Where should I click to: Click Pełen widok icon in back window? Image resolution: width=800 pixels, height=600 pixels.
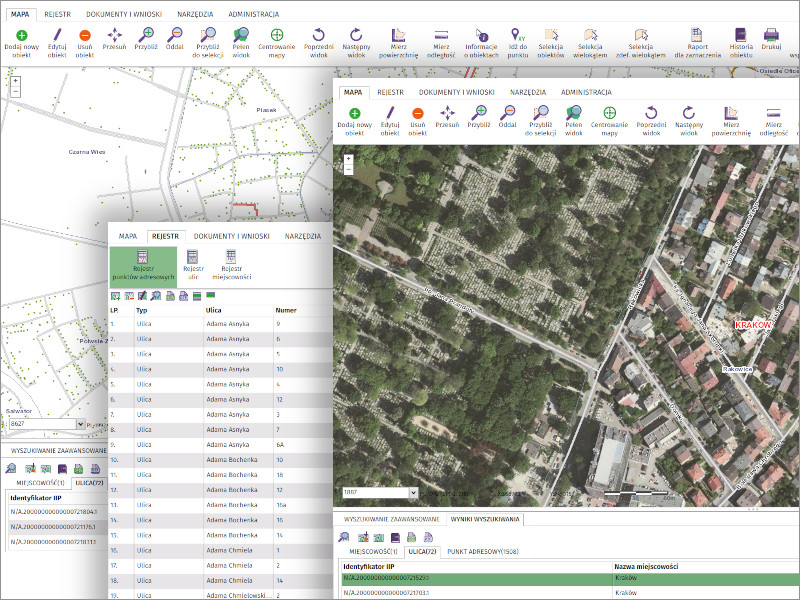[x=241, y=43]
